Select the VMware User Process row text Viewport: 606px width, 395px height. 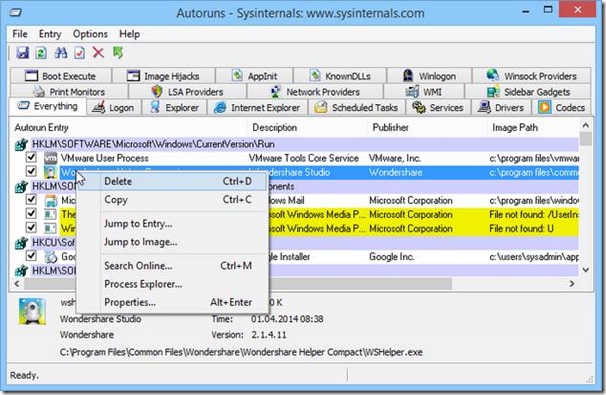[x=104, y=158]
